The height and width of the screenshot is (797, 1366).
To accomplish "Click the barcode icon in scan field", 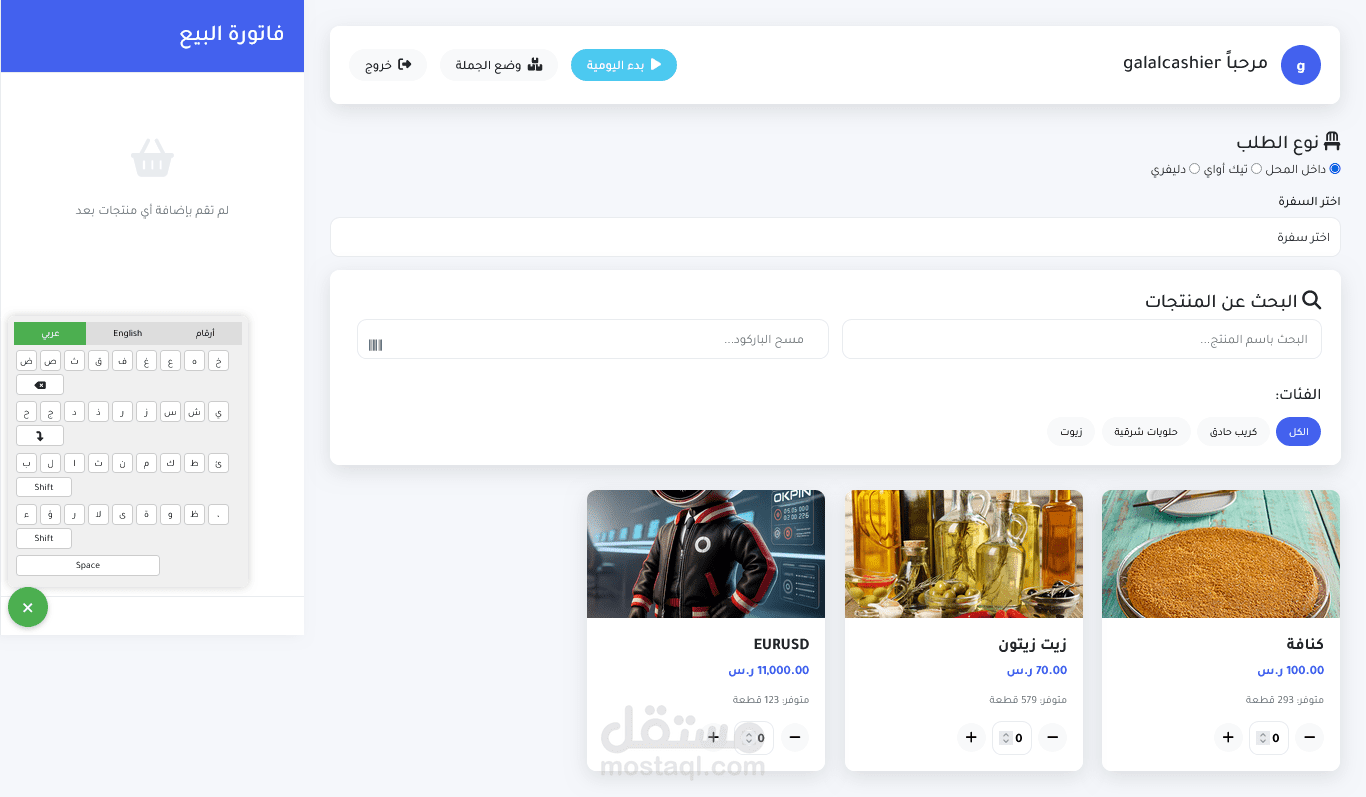I will (x=375, y=345).
